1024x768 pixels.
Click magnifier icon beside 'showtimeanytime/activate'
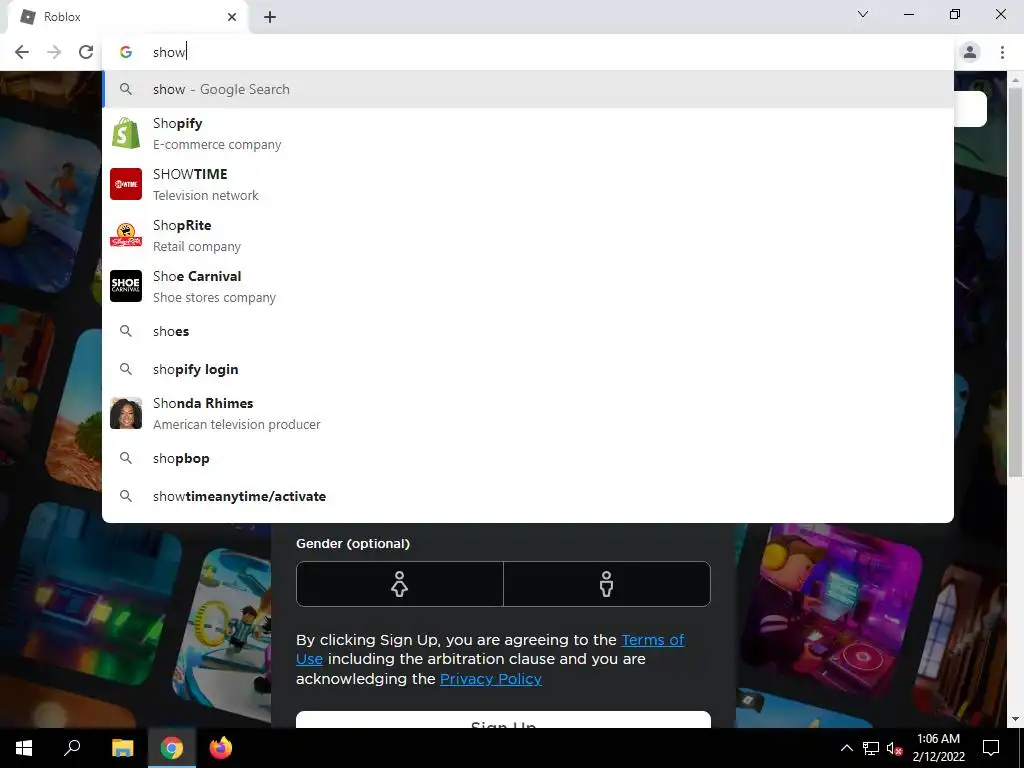click(x=126, y=496)
